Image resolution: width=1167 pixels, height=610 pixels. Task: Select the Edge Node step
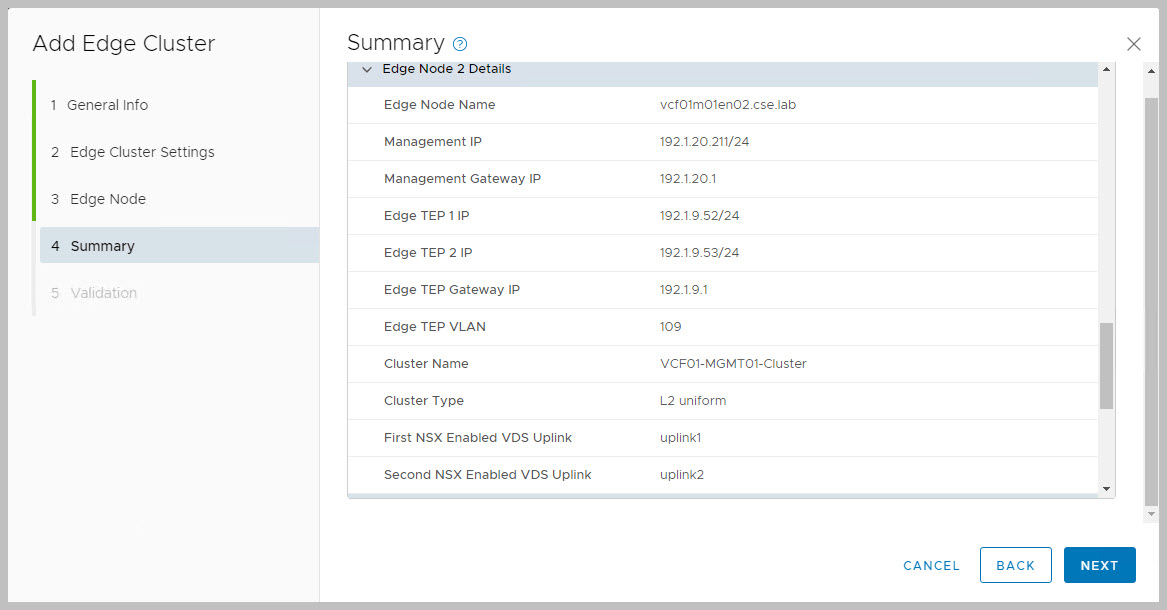[108, 199]
